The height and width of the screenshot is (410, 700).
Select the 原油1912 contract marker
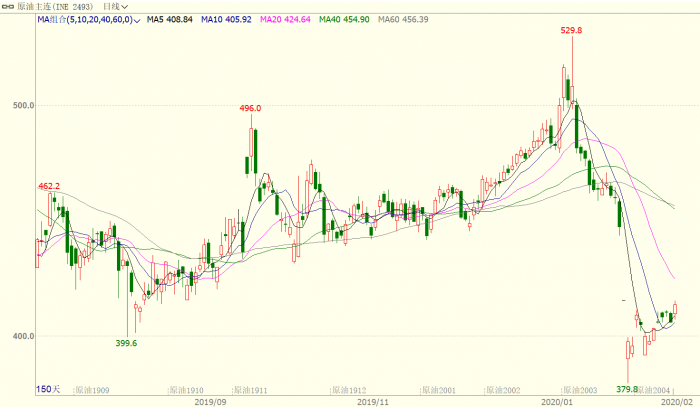(350, 389)
